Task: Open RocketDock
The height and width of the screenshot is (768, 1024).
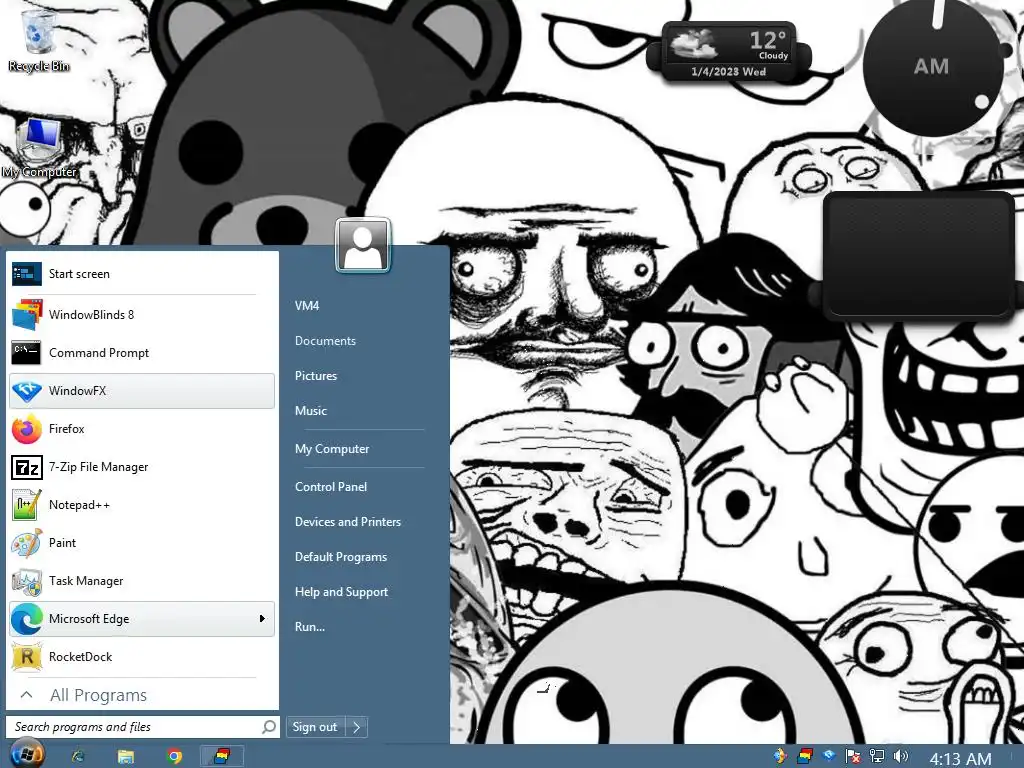Action: [142, 656]
